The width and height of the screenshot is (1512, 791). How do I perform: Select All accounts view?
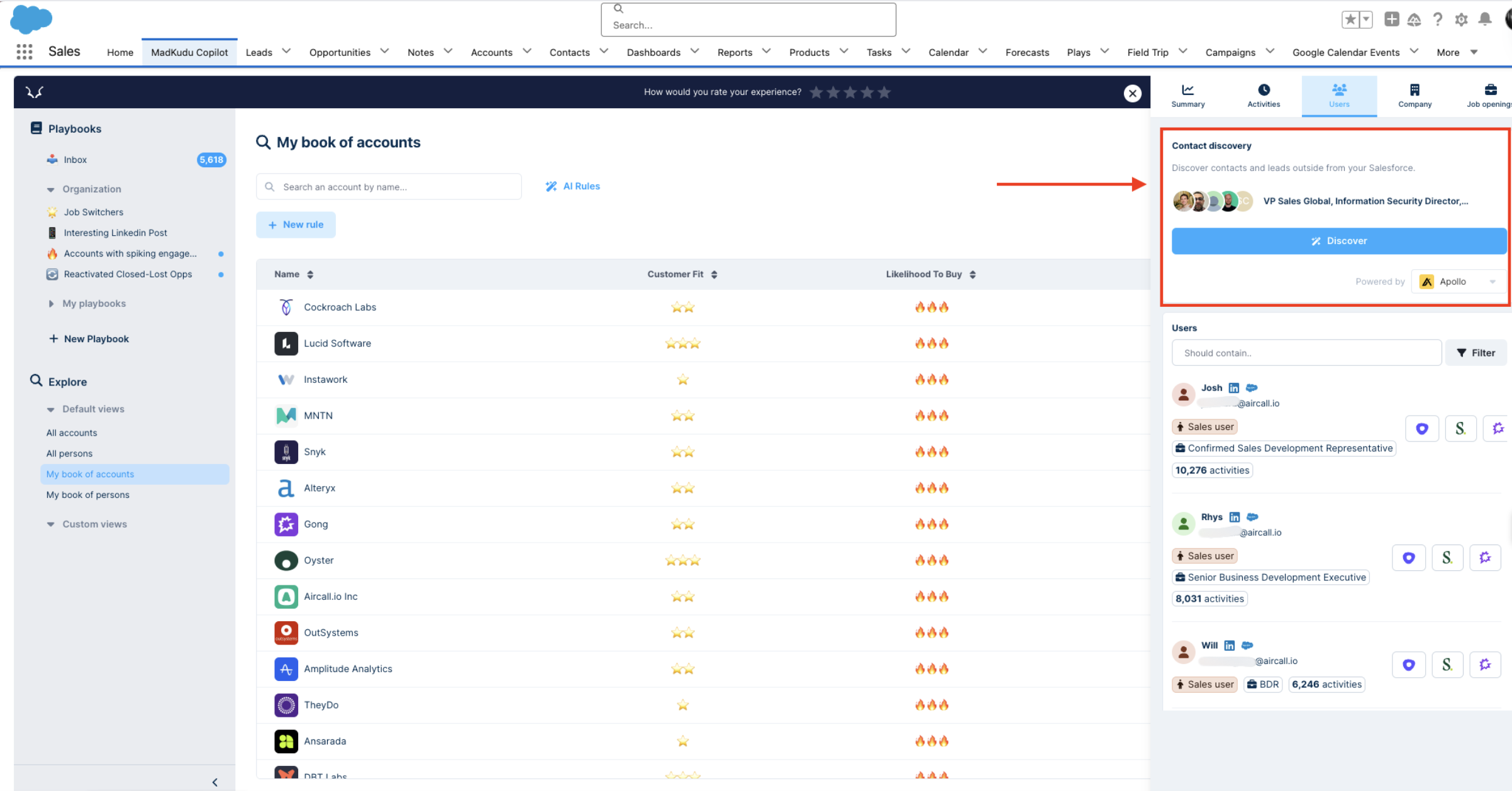[72, 433]
